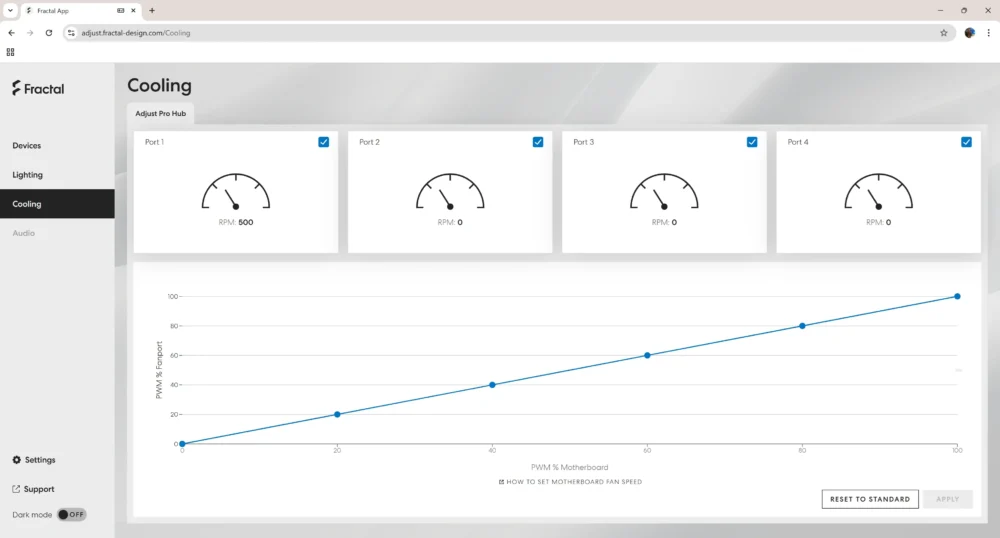Image resolution: width=1000 pixels, height=538 pixels.
Task: Close the Fractal App tab
Action: pyautogui.click(x=133, y=10)
